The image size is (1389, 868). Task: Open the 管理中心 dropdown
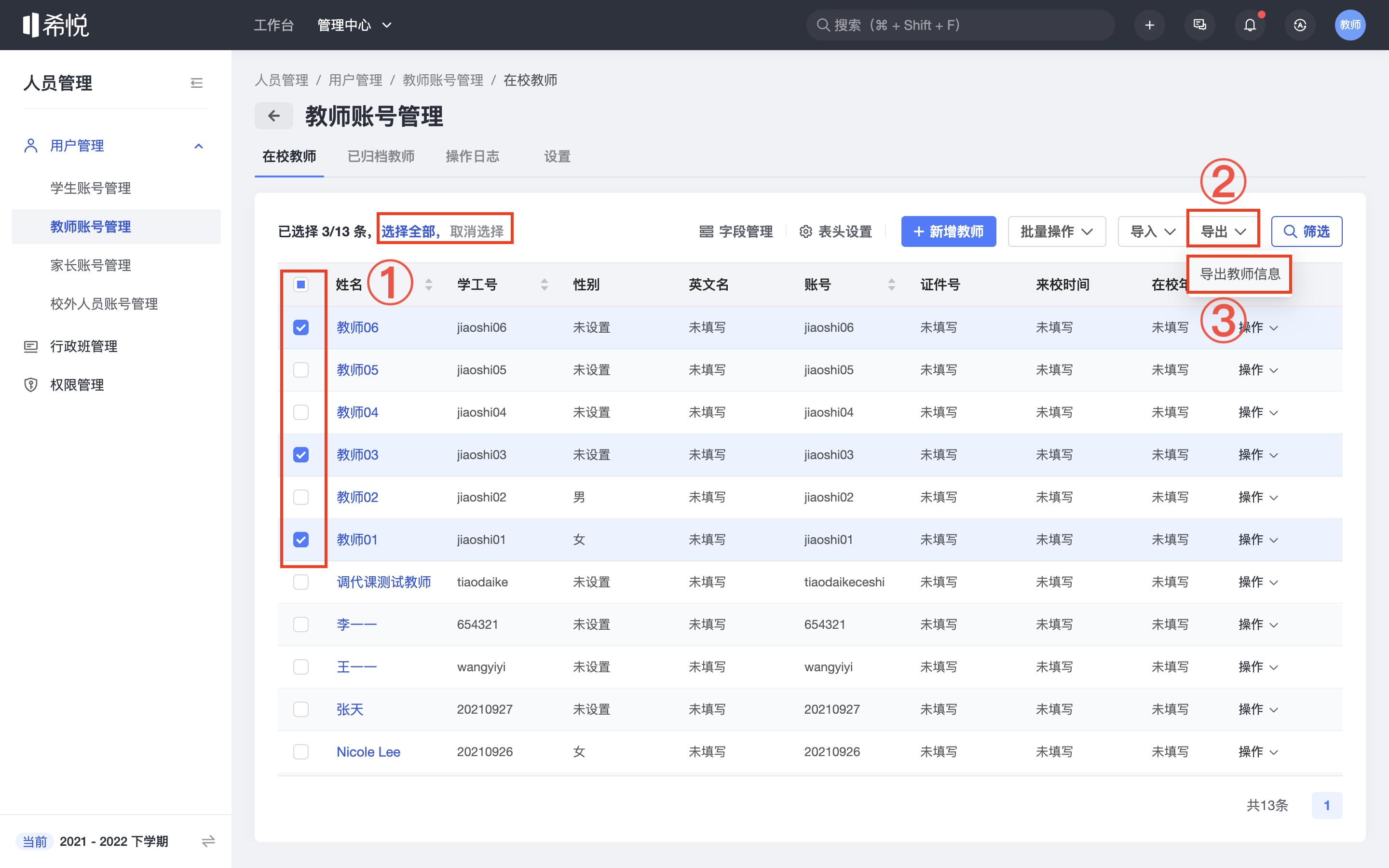(354, 25)
